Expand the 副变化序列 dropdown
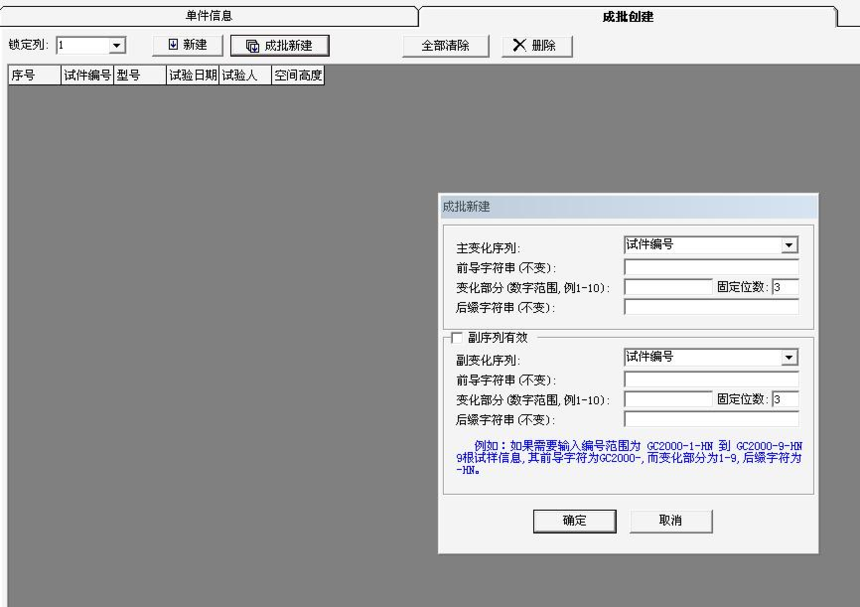This screenshot has width=860, height=607. click(789, 358)
